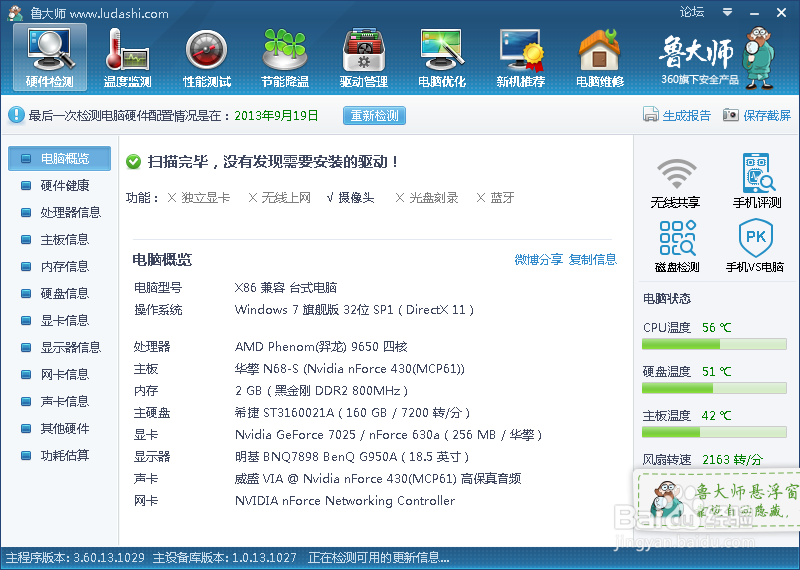The height and width of the screenshot is (570, 800).
Task: Click the Nvidia GeForce 7025 graphics value
Action: [x=388, y=435]
